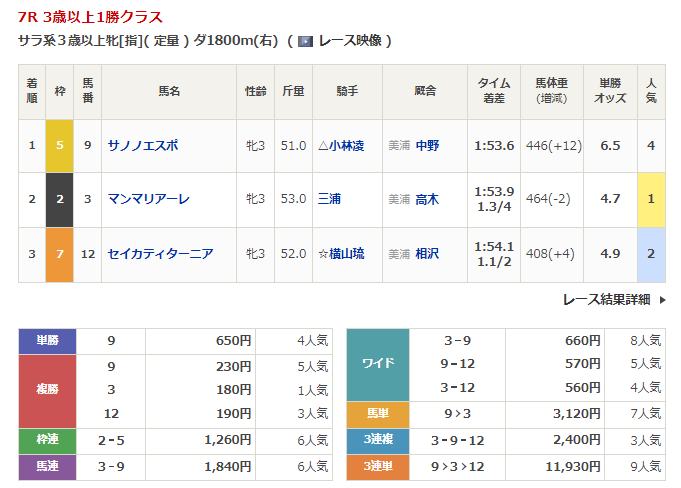The height and width of the screenshot is (488, 681).
Task: Select horse マンマリアーレ
Action: click(x=148, y=199)
